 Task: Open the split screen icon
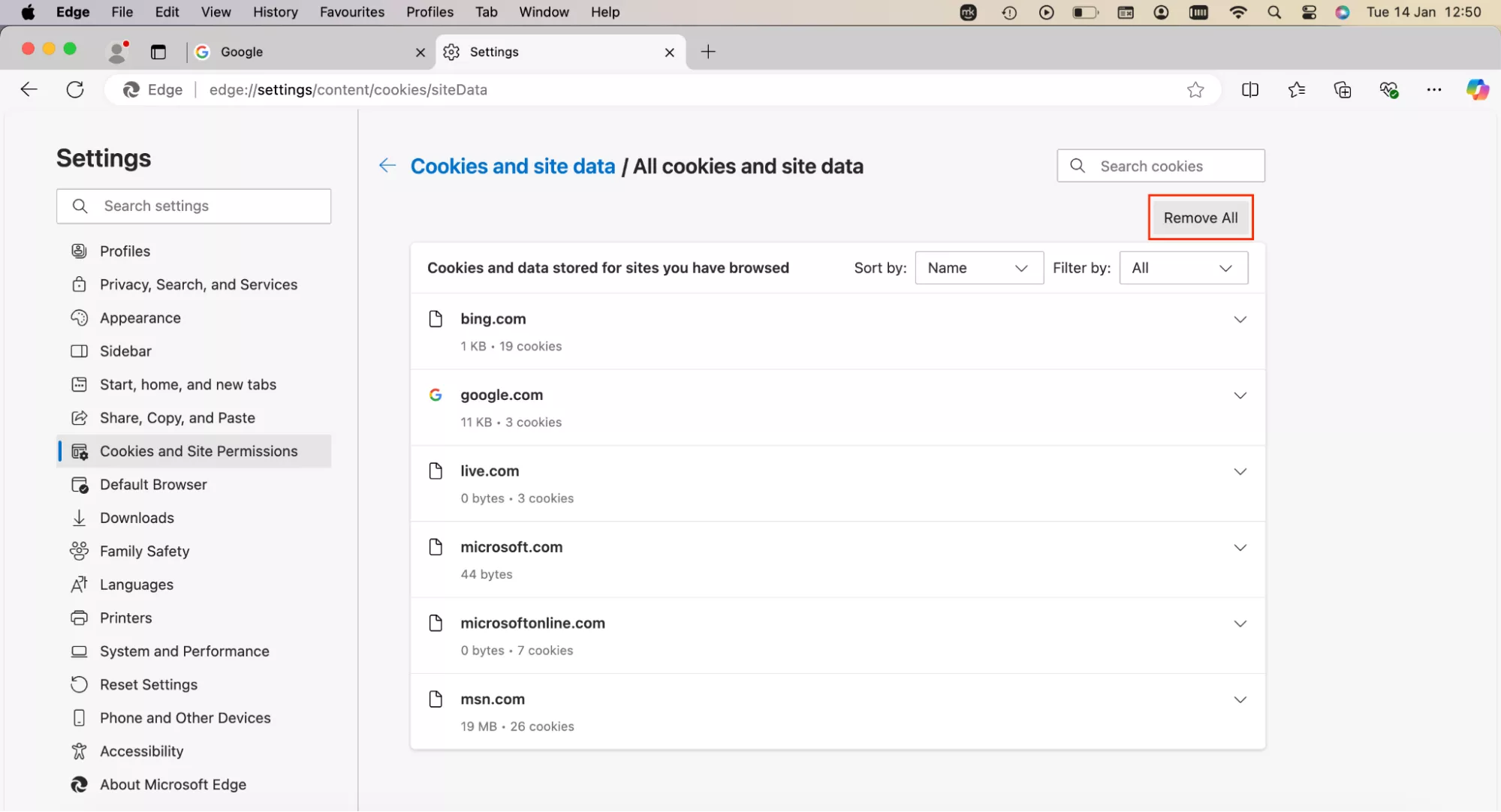[1250, 90]
